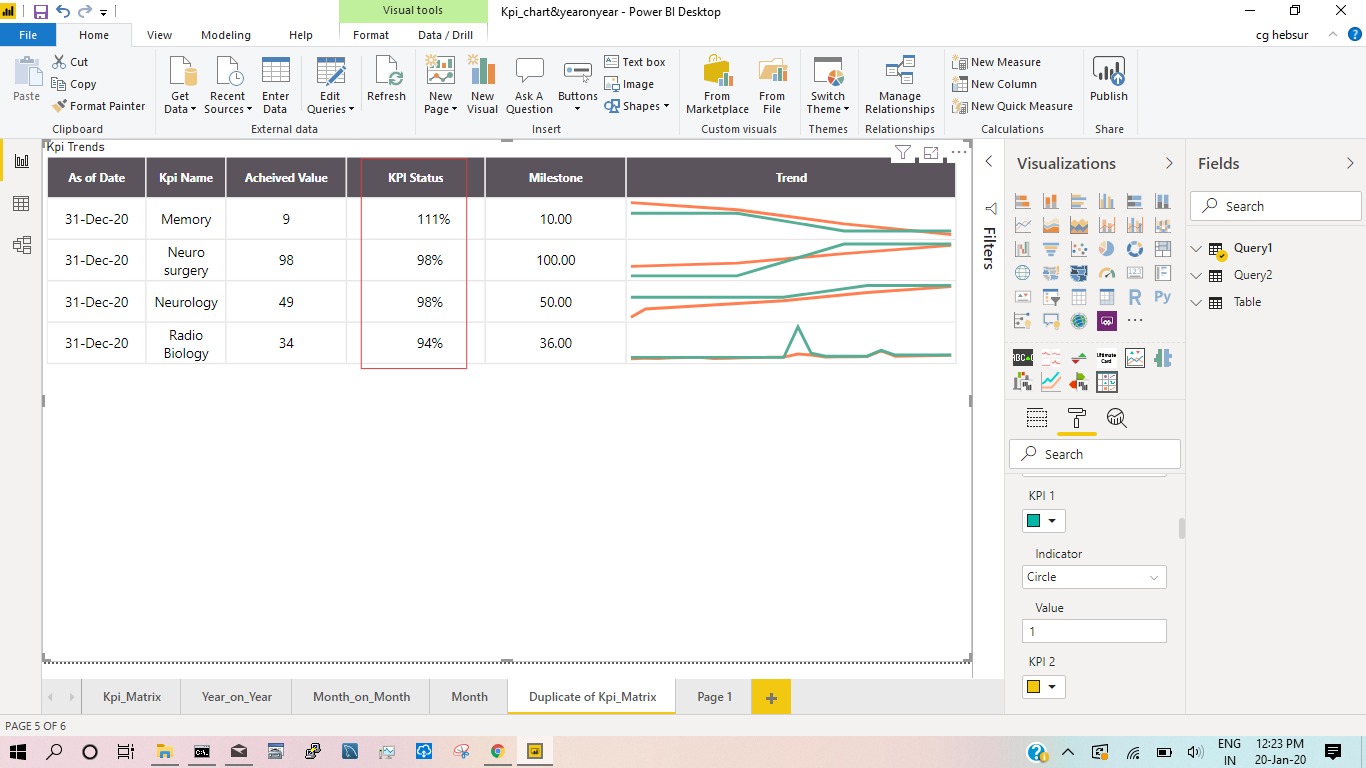The height and width of the screenshot is (768, 1366).
Task: Choose the Line chart visualization
Action: 1022,225
